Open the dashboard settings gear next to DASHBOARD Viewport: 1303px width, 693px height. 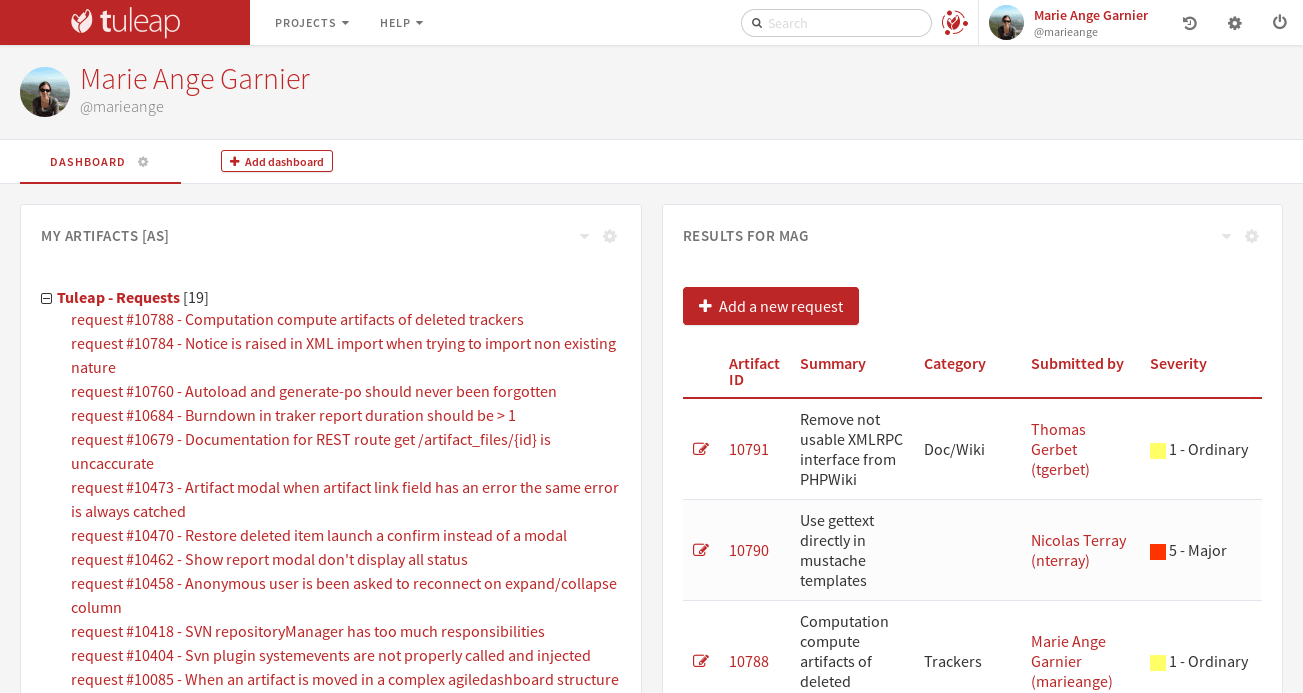(142, 161)
